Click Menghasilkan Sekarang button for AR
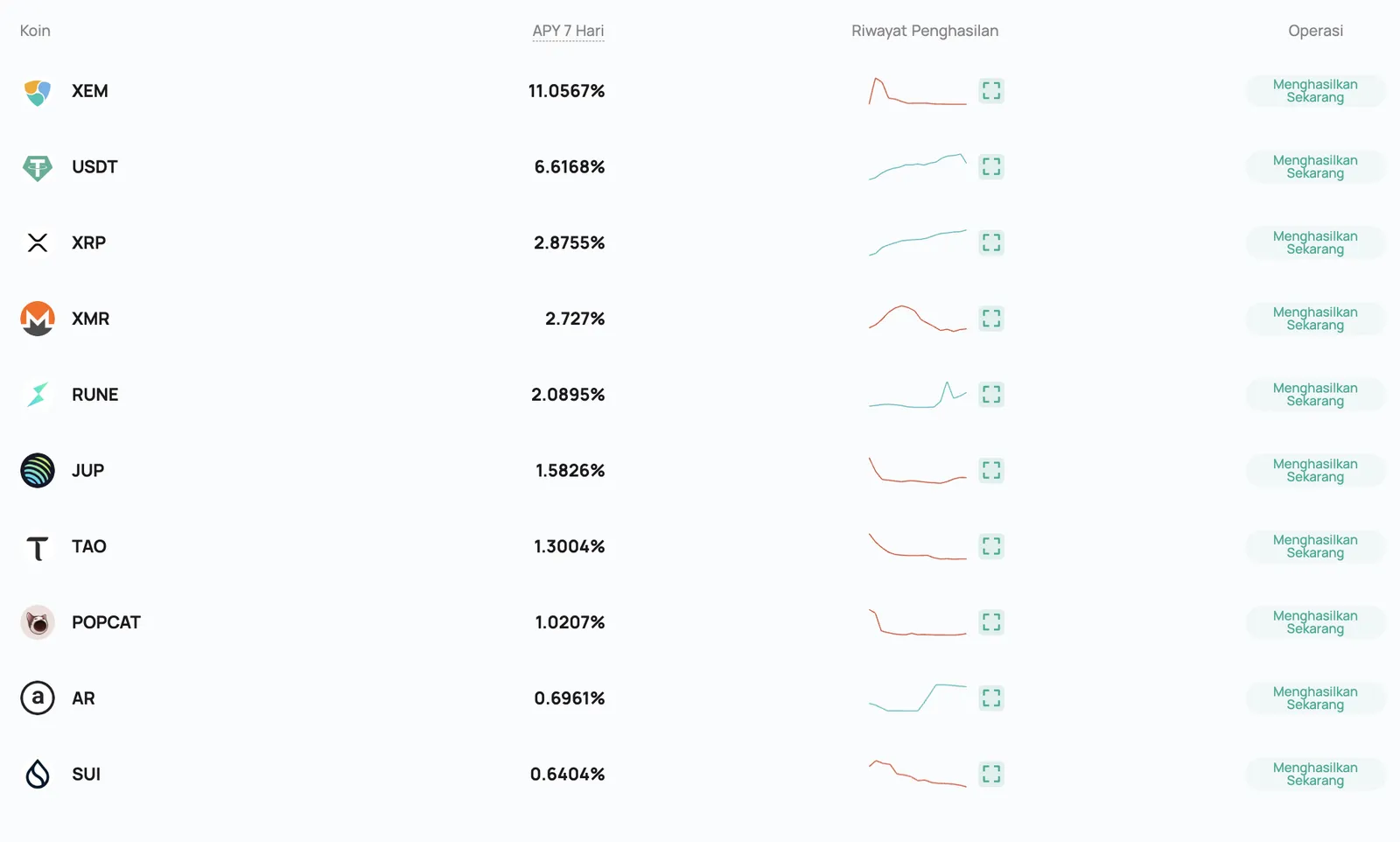1400x842 pixels. pos(1315,698)
